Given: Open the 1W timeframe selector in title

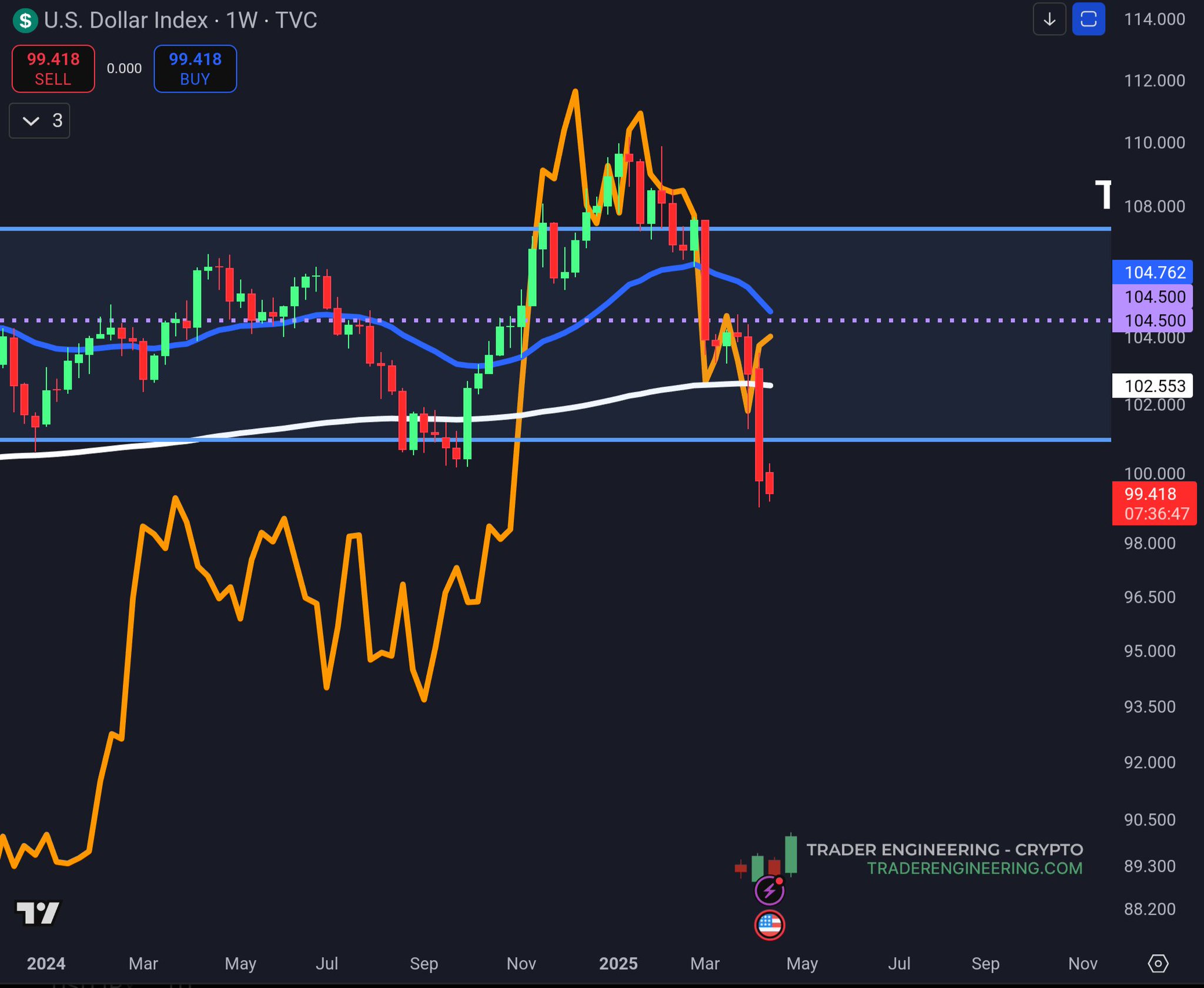Looking at the screenshot, I should [x=242, y=21].
